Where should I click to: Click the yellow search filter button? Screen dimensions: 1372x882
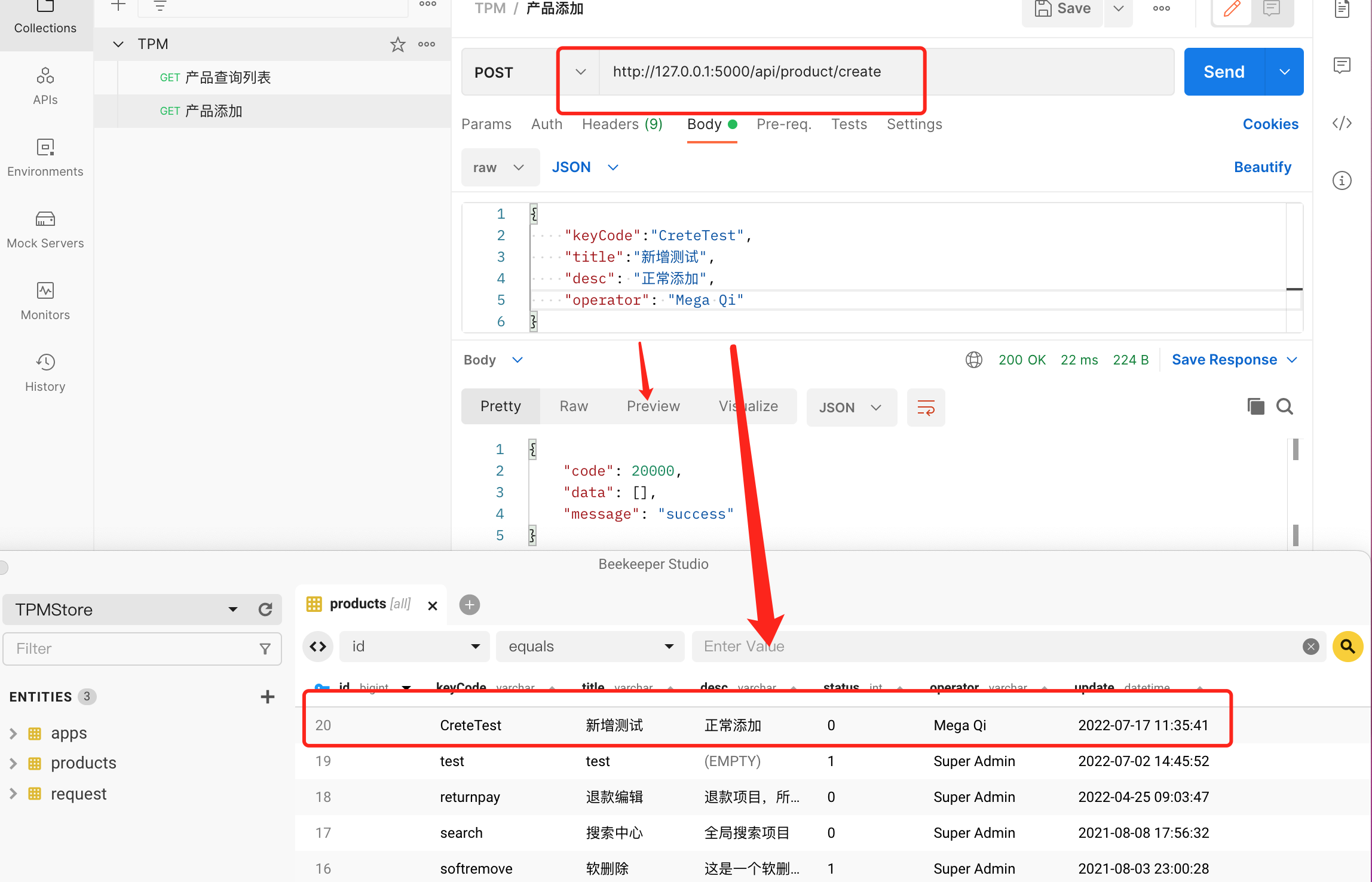click(1347, 647)
